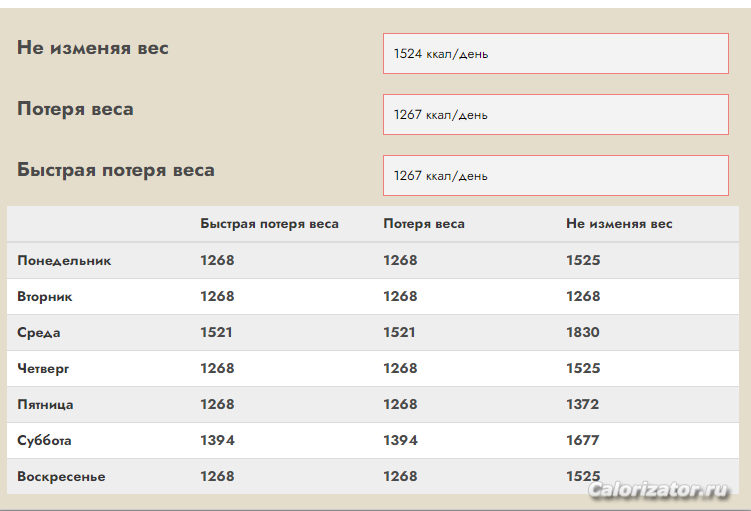The width and height of the screenshot is (751, 511).
Task: Click Суббота's value in Быстрая потеря веса column
Action: [217, 440]
